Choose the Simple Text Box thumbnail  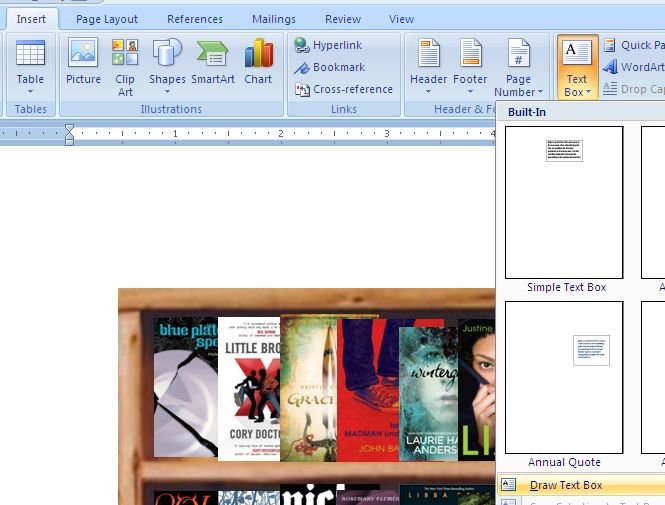coord(564,202)
